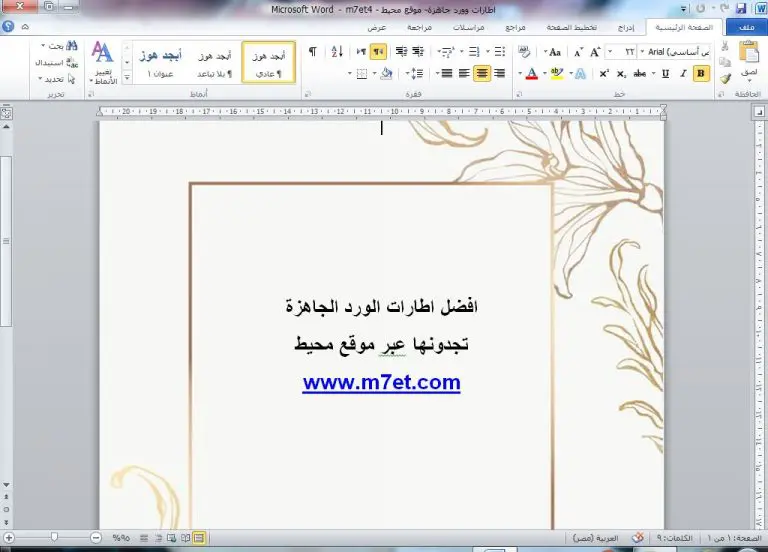Copy the selection to clipboard
The image size is (768, 552).
pyautogui.click(x=725, y=62)
